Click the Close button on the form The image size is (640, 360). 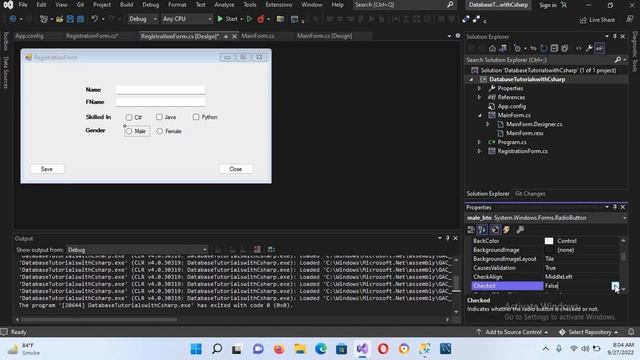(x=236, y=169)
